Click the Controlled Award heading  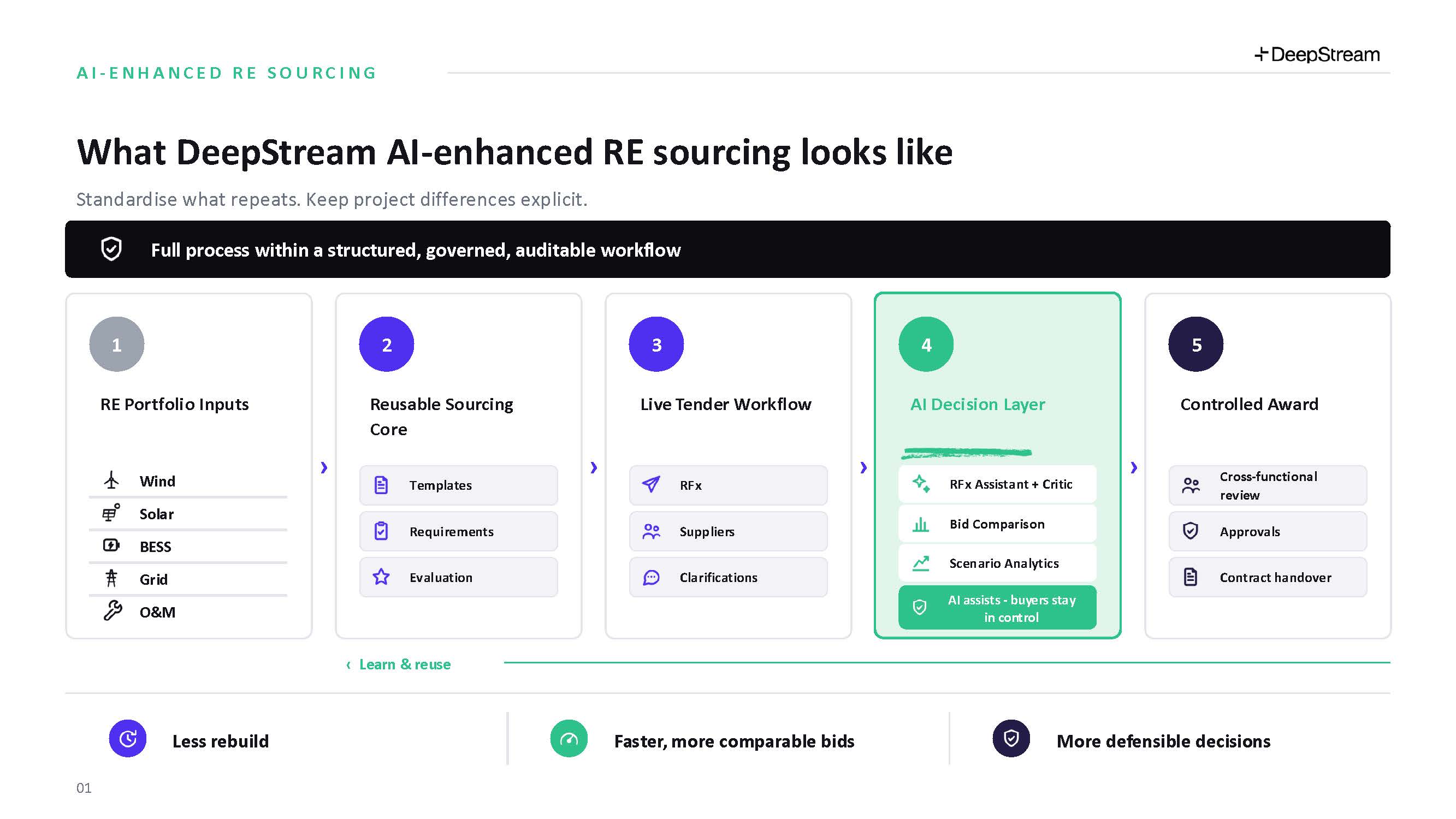click(1249, 405)
